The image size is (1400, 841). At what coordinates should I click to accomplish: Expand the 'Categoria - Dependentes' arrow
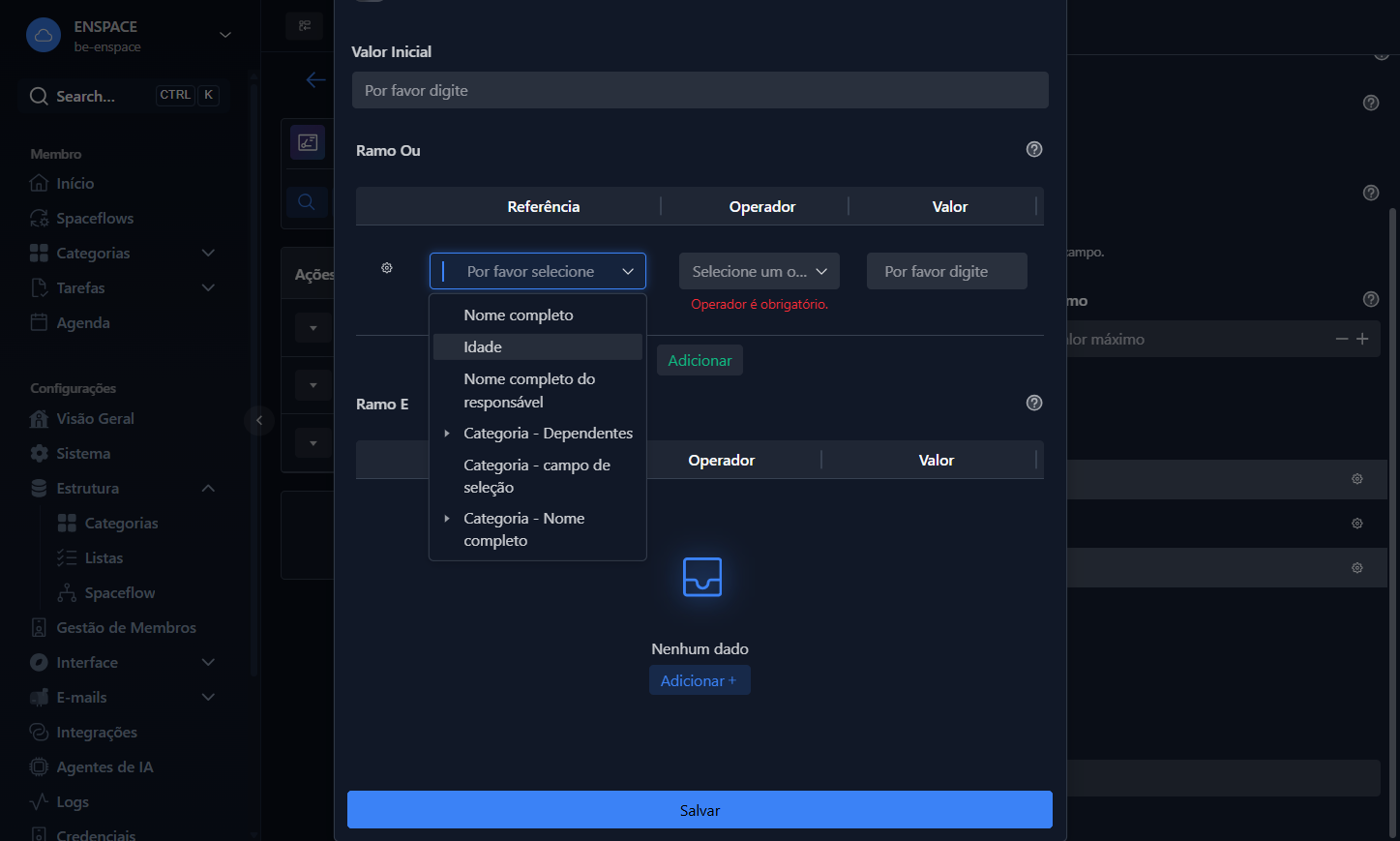click(447, 434)
